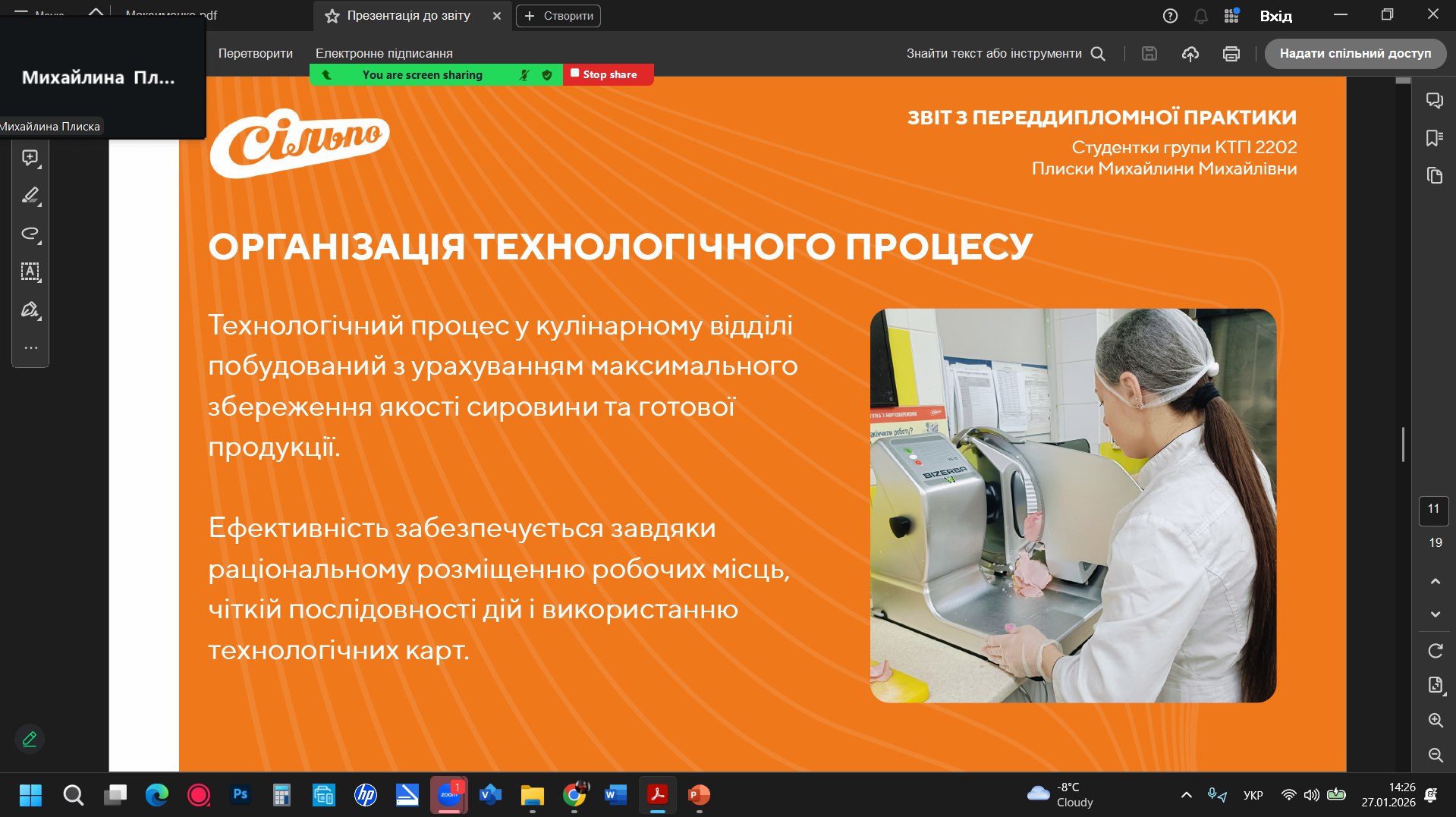Go to the next page with down chevron
The image size is (1456, 817).
pos(1435,614)
